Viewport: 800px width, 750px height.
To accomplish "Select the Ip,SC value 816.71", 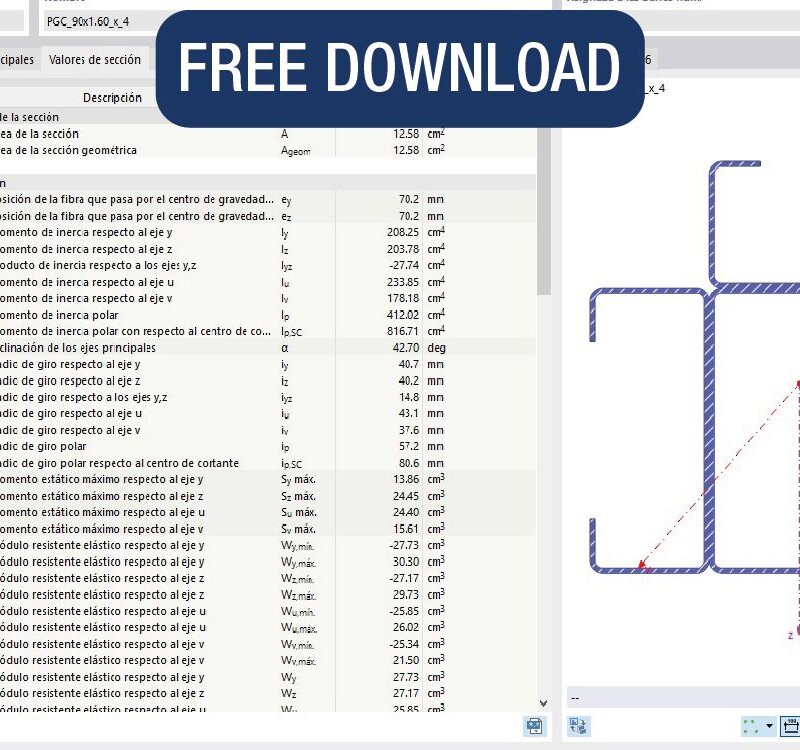I will coord(403,331).
